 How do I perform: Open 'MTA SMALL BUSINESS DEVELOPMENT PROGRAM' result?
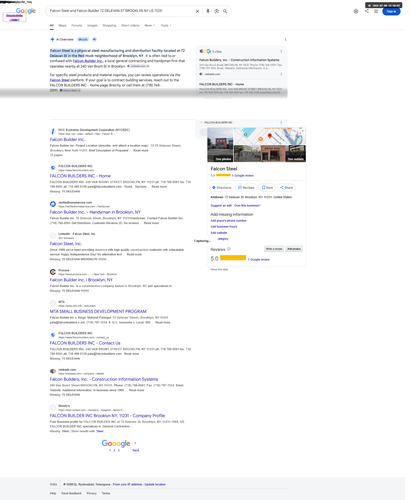98,311
